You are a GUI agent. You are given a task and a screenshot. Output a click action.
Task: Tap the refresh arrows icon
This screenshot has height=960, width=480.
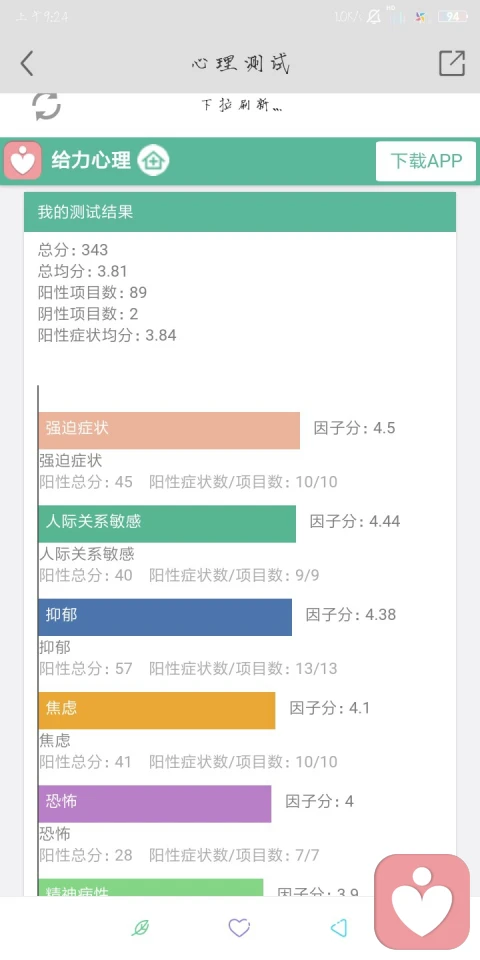pos(47,105)
